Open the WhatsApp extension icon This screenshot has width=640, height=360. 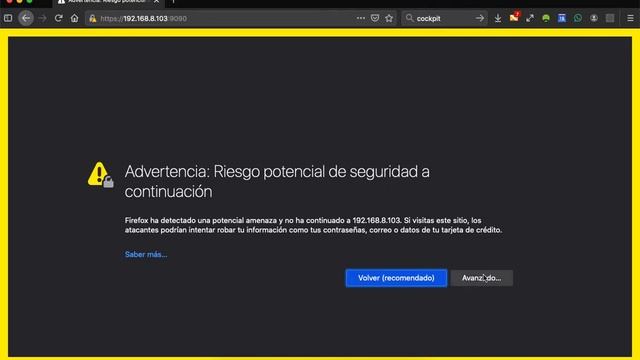pyautogui.click(x=578, y=18)
